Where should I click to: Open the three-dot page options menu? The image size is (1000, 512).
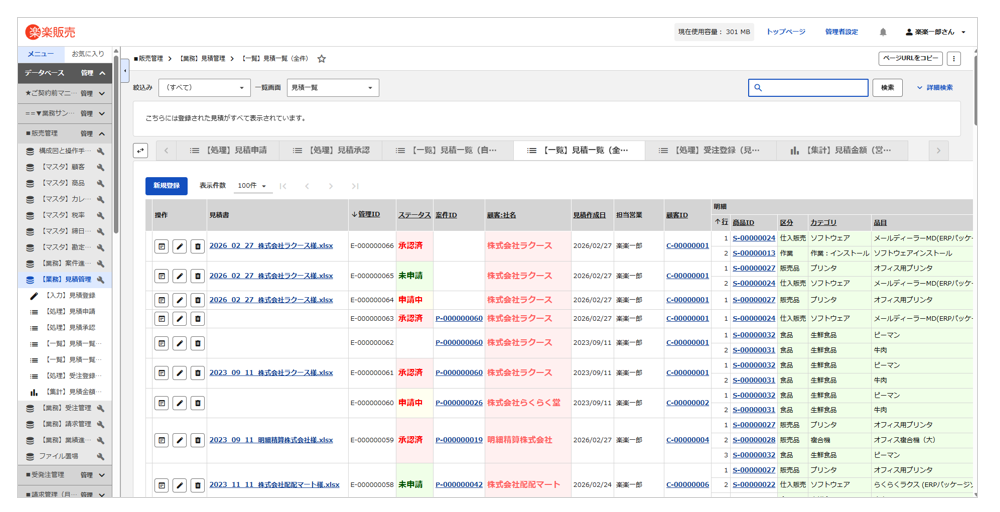pyautogui.click(x=954, y=59)
